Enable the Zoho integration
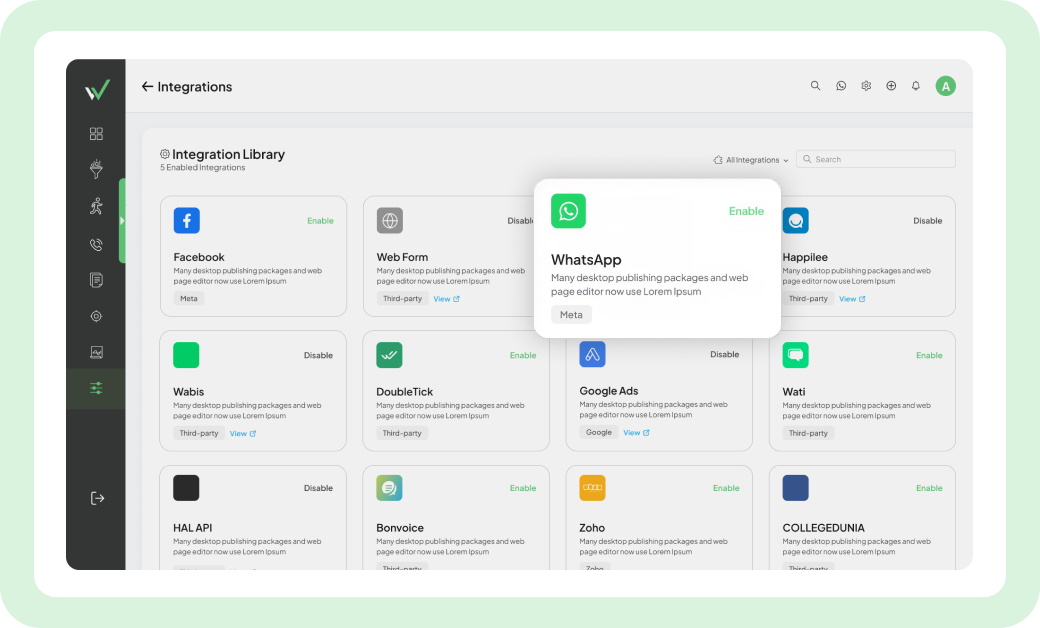The image size is (1040, 628). pyautogui.click(x=726, y=488)
